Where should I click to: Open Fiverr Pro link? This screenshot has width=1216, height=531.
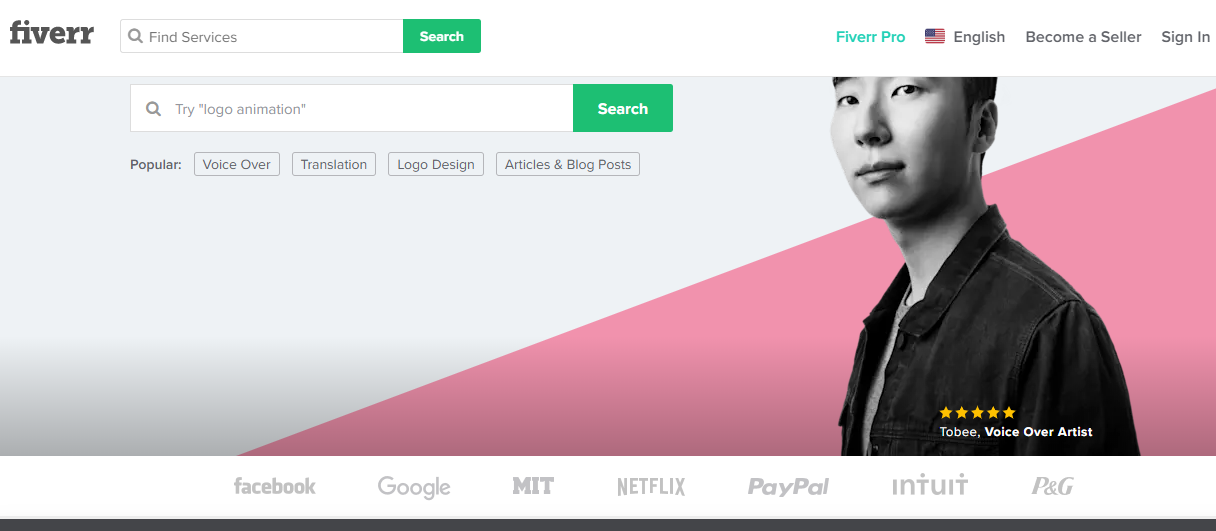coord(870,36)
